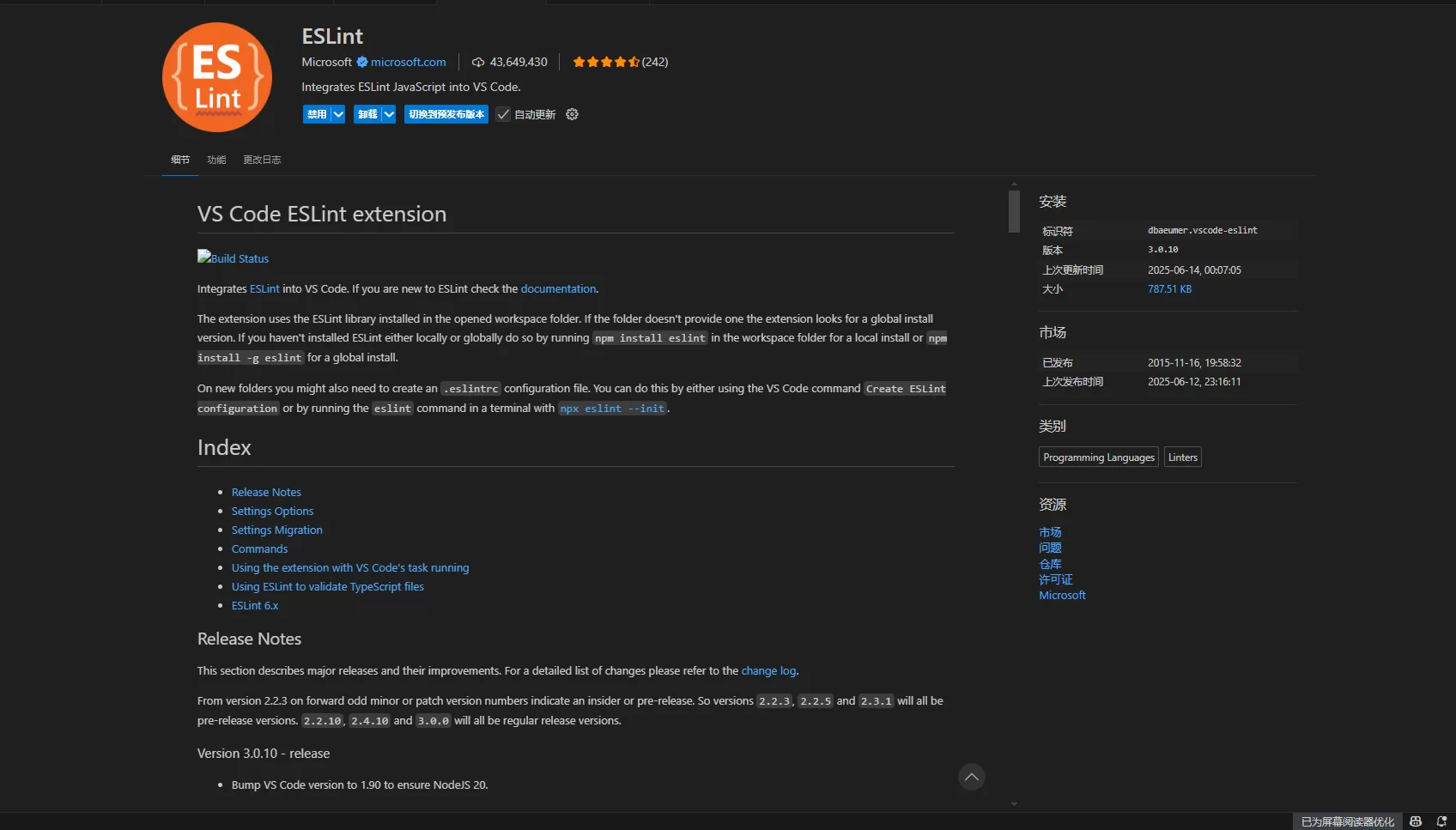Open the change log link
1456x830 pixels.
coord(768,670)
